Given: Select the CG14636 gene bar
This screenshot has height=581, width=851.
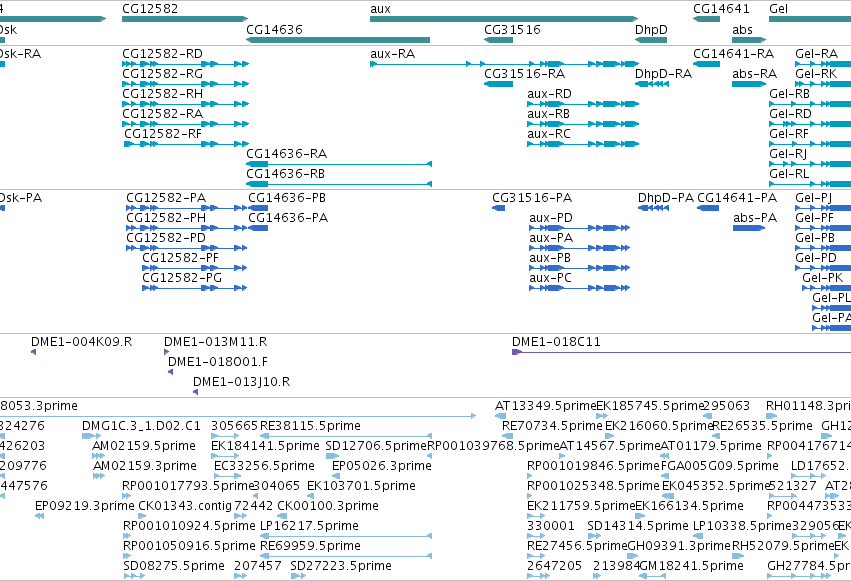Looking at the screenshot, I should (x=338, y=40).
